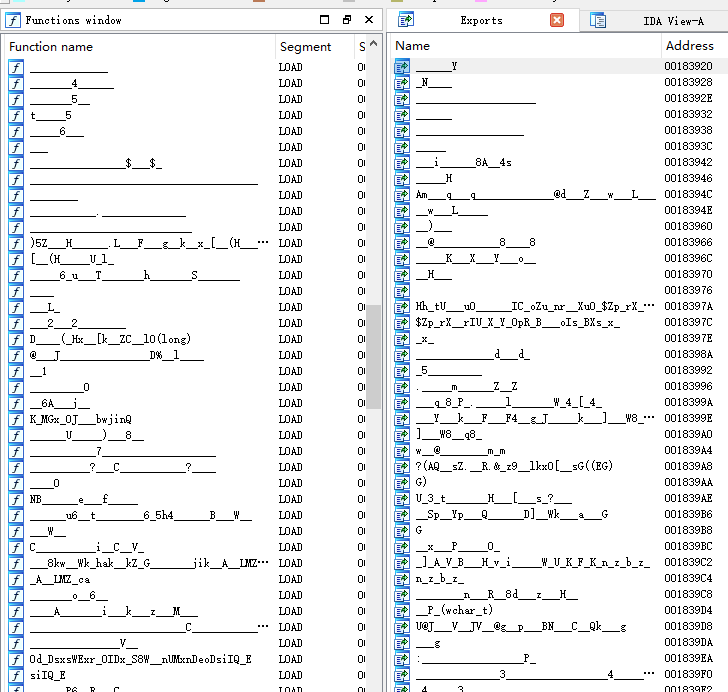The height and width of the screenshot is (692, 728).
Task: Select export __P_(wchar_t)
Action: (454, 610)
